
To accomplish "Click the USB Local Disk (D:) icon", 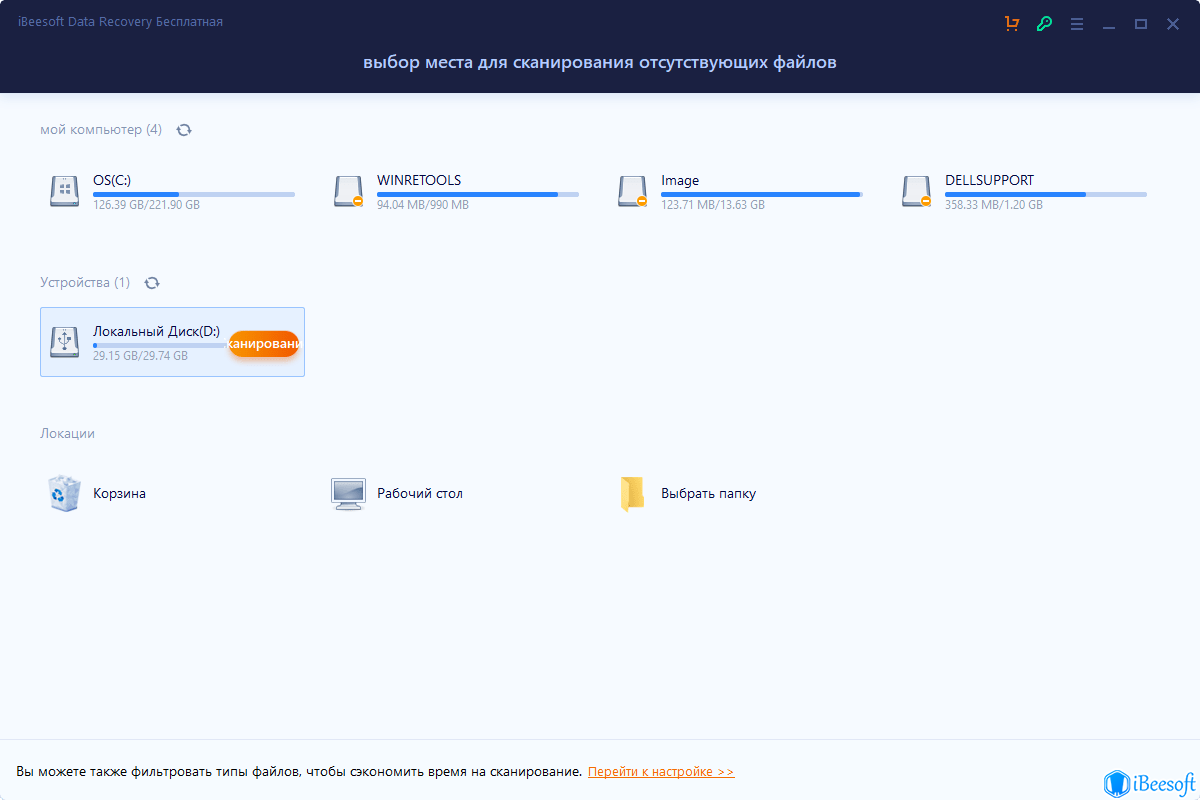I will (65, 342).
